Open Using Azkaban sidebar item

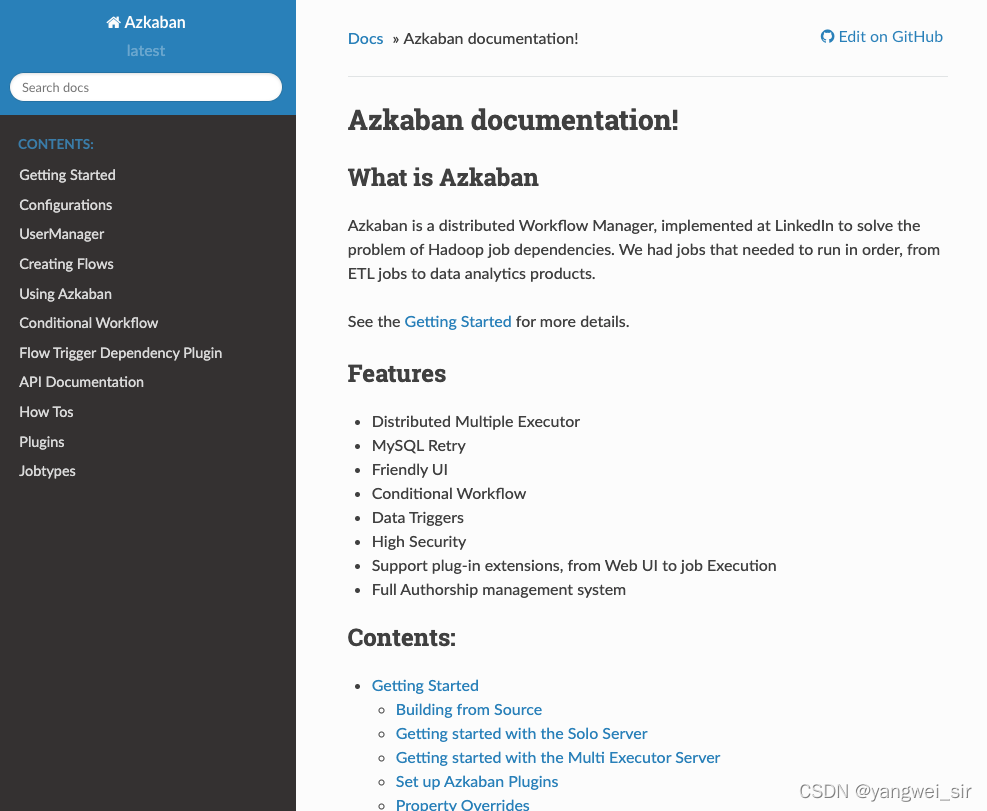pos(65,293)
